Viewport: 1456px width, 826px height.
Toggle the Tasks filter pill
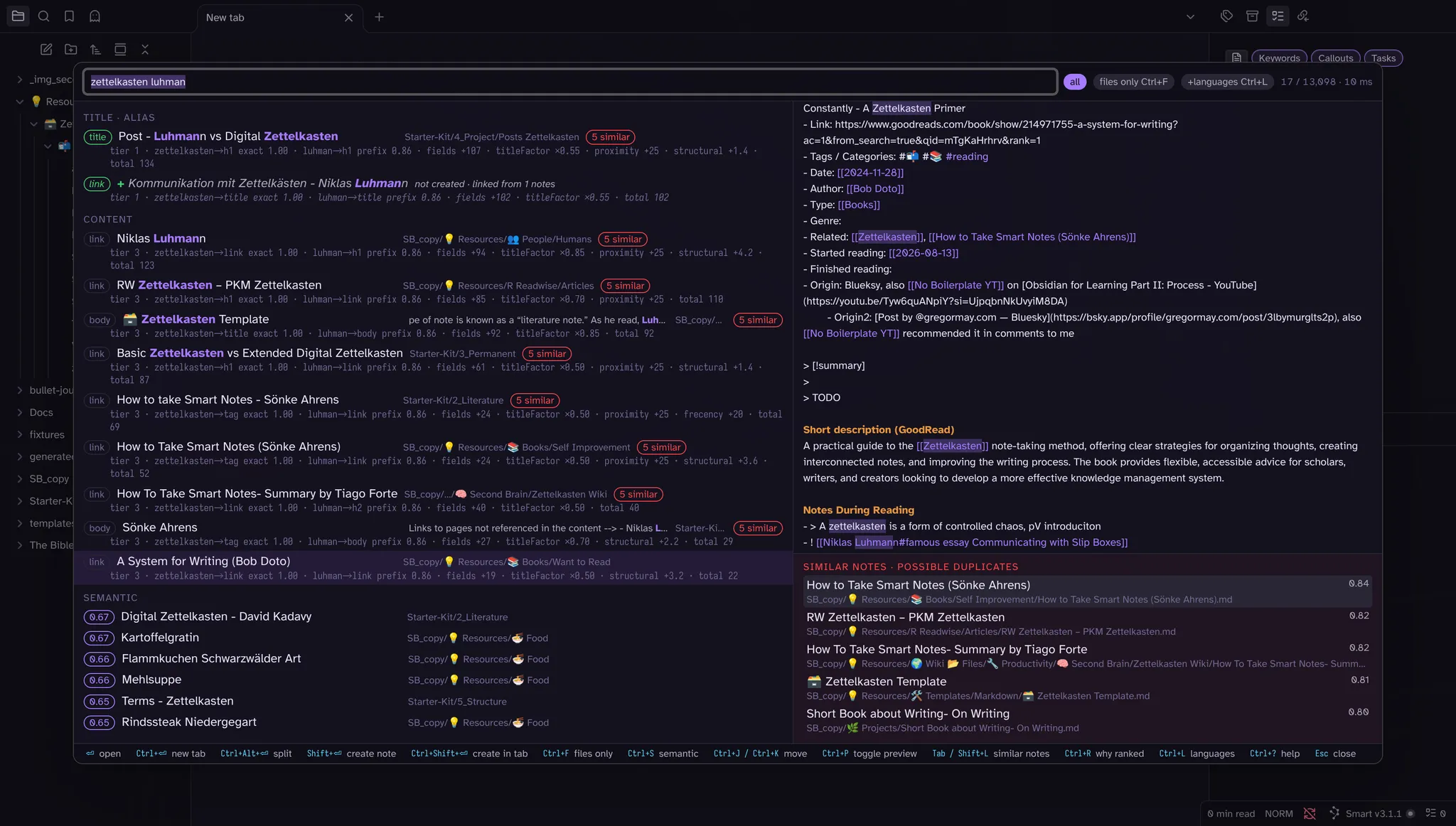(x=1383, y=58)
